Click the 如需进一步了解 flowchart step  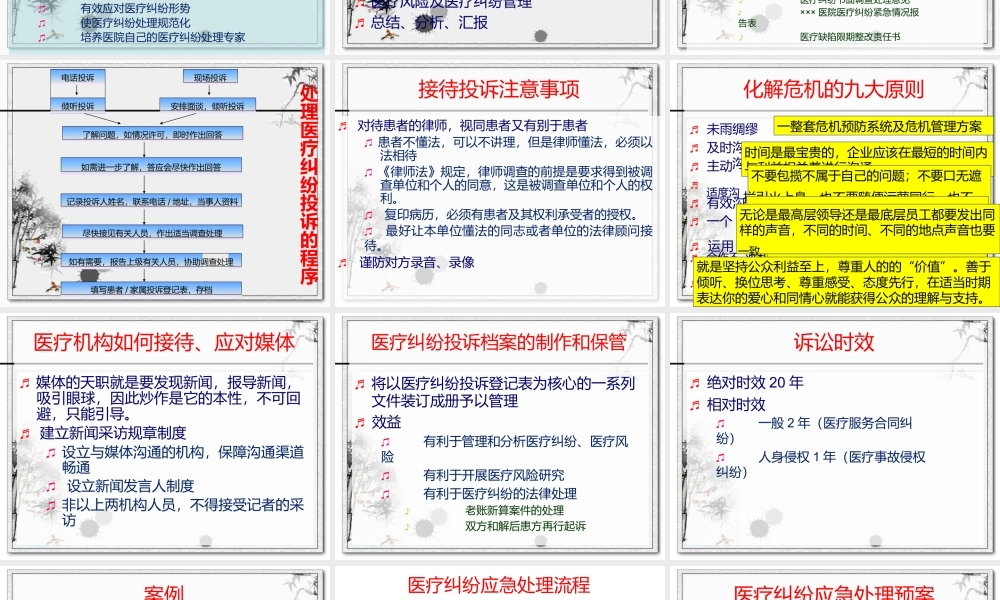(x=151, y=166)
